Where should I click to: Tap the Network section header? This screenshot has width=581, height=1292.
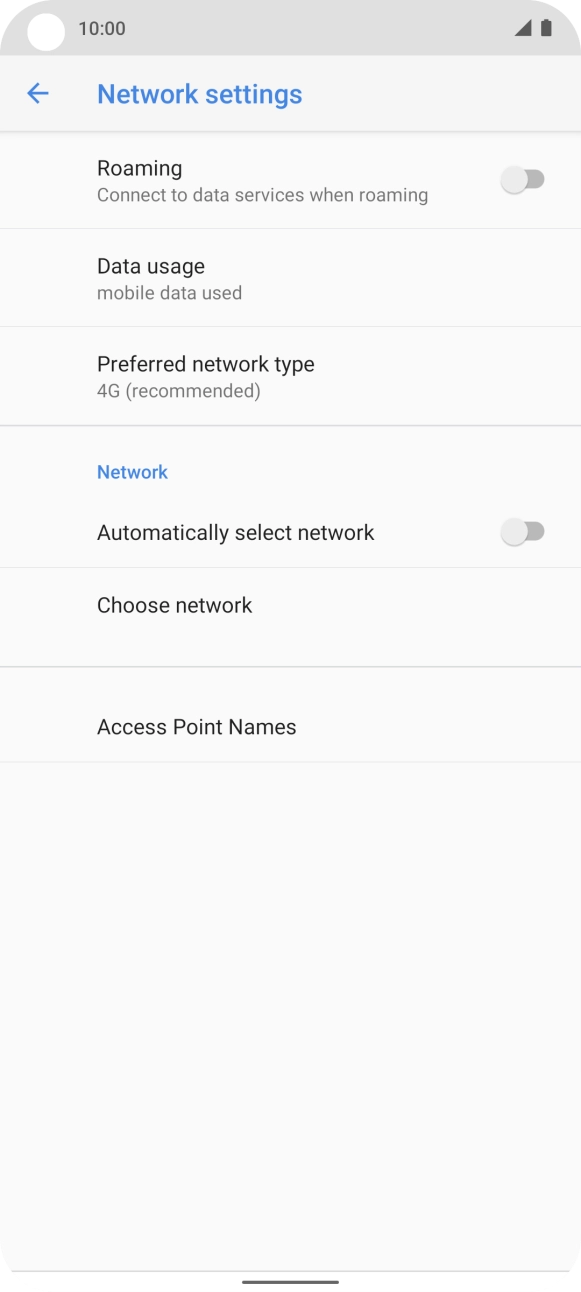[x=132, y=471]
